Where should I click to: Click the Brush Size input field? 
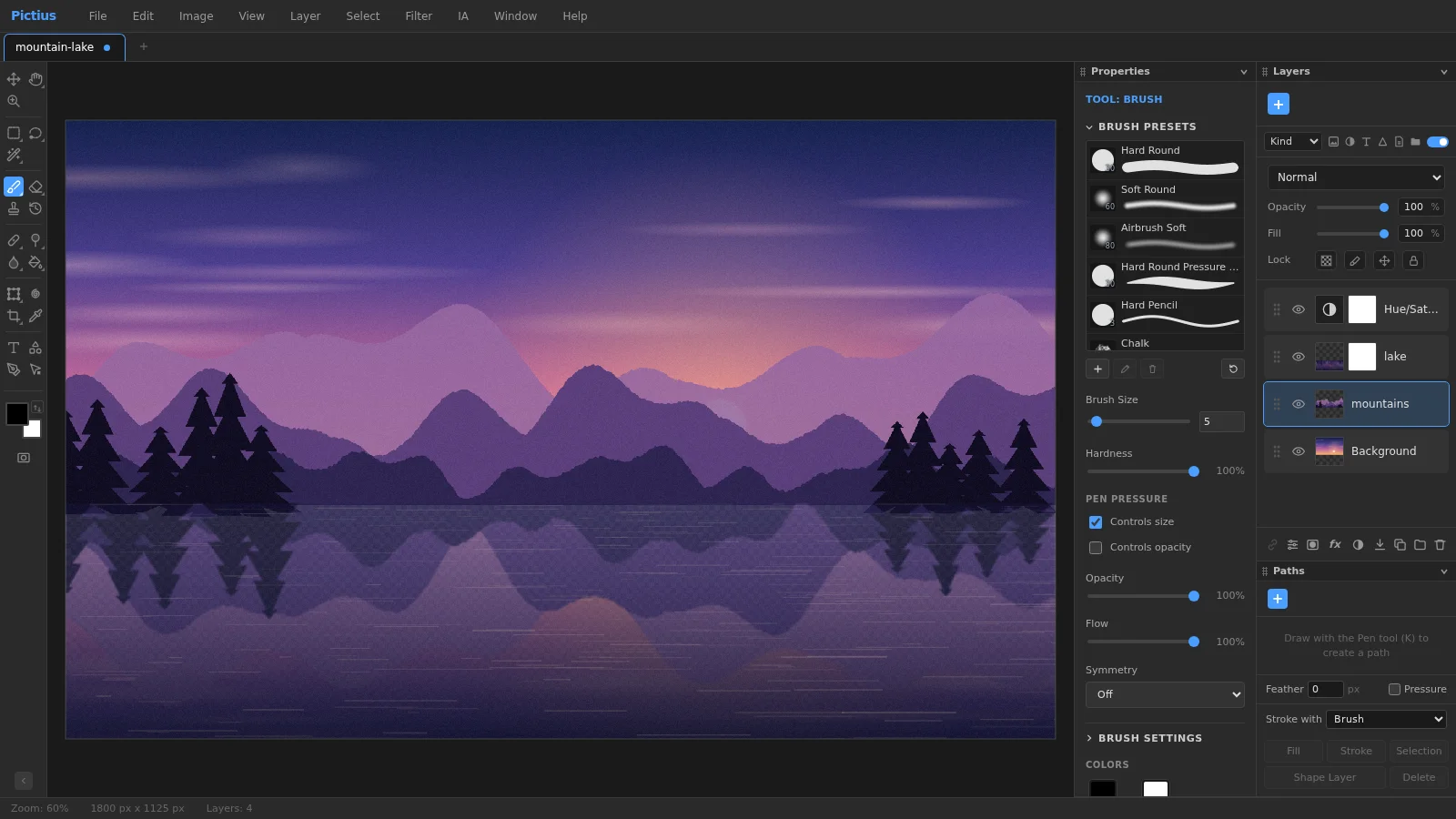pyautogui.click(x=1221, y=421)
